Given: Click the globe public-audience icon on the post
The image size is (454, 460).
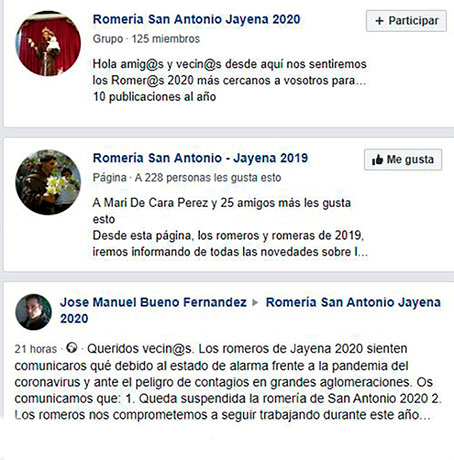Looking at the screenshot, I should point(72,348).
